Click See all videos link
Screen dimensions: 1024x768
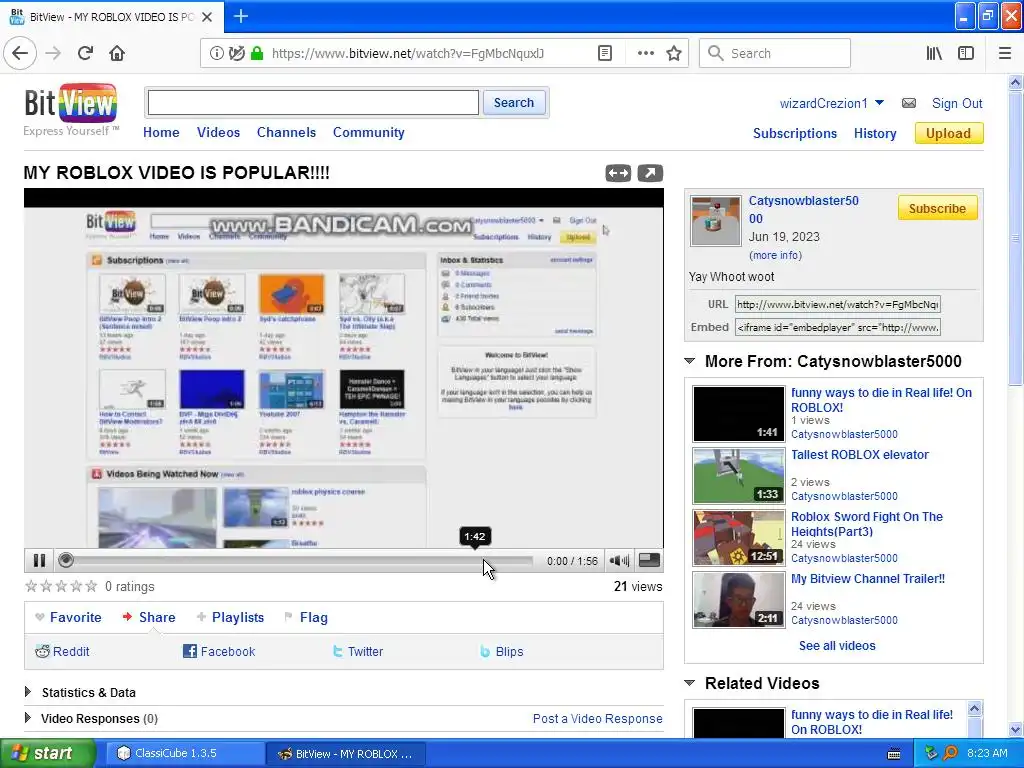(837, 645)
